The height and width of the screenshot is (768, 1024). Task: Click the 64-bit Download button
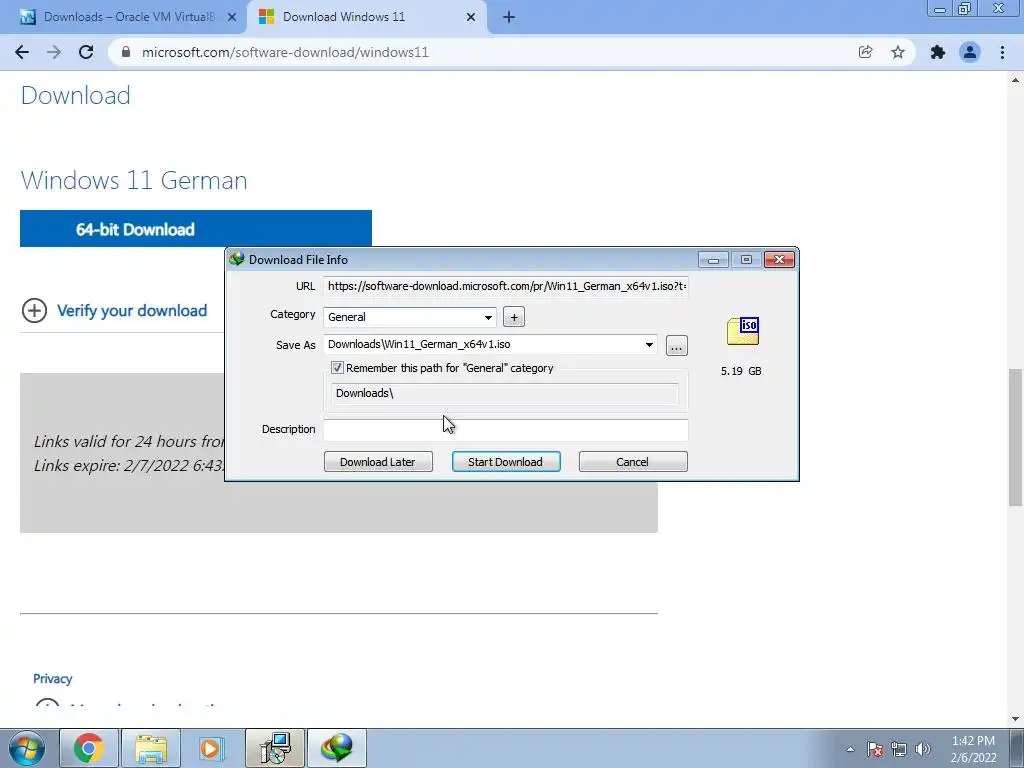[x=196, y=229]
